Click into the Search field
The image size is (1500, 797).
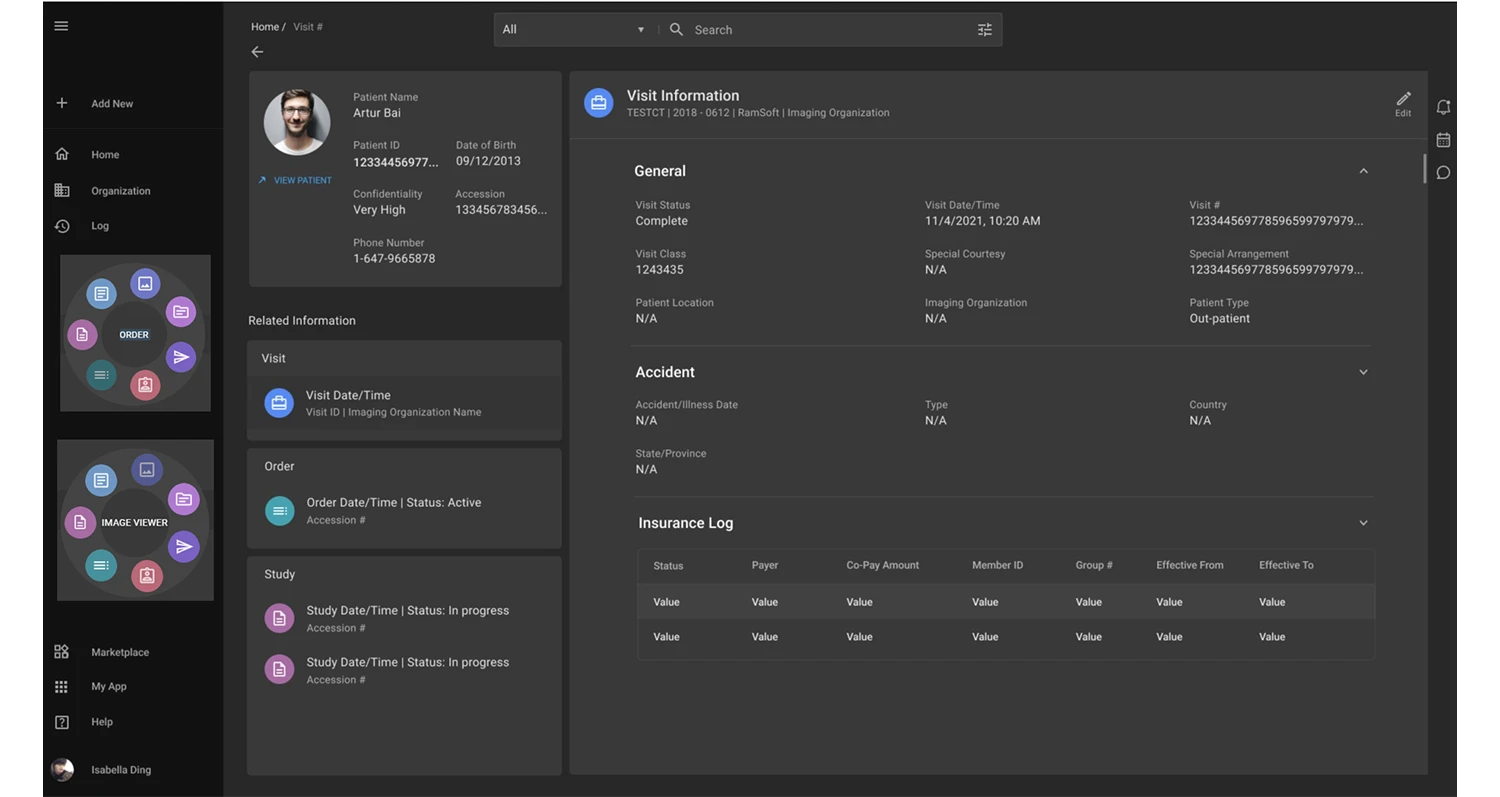coord(820,30)
